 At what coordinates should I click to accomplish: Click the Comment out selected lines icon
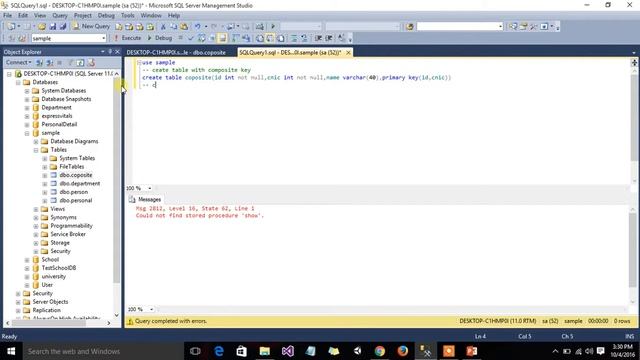pyautogui.click(x=294, y=38)
